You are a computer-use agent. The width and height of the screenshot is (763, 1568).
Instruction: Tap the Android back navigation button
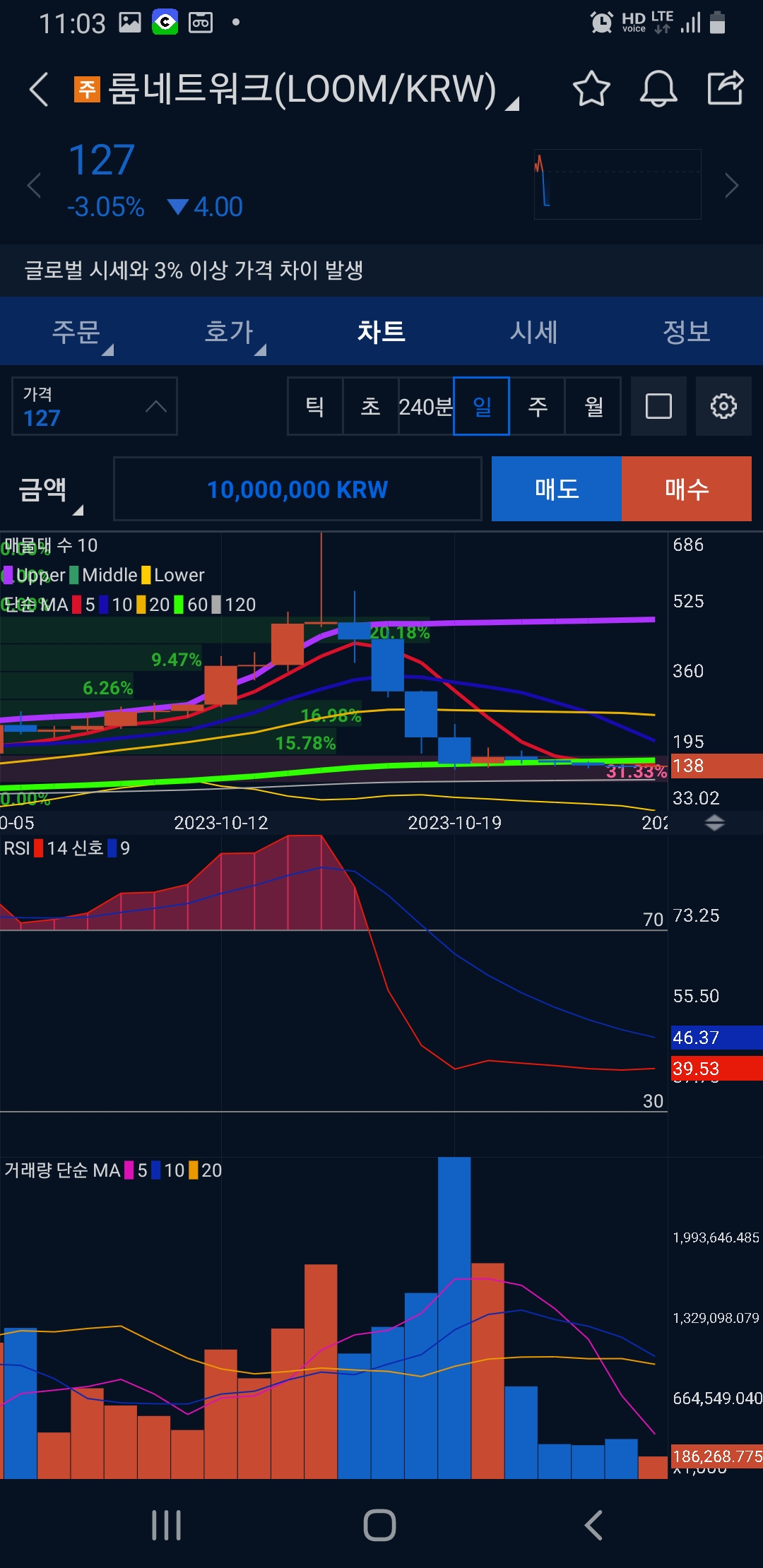click(x=593, y=1526)
